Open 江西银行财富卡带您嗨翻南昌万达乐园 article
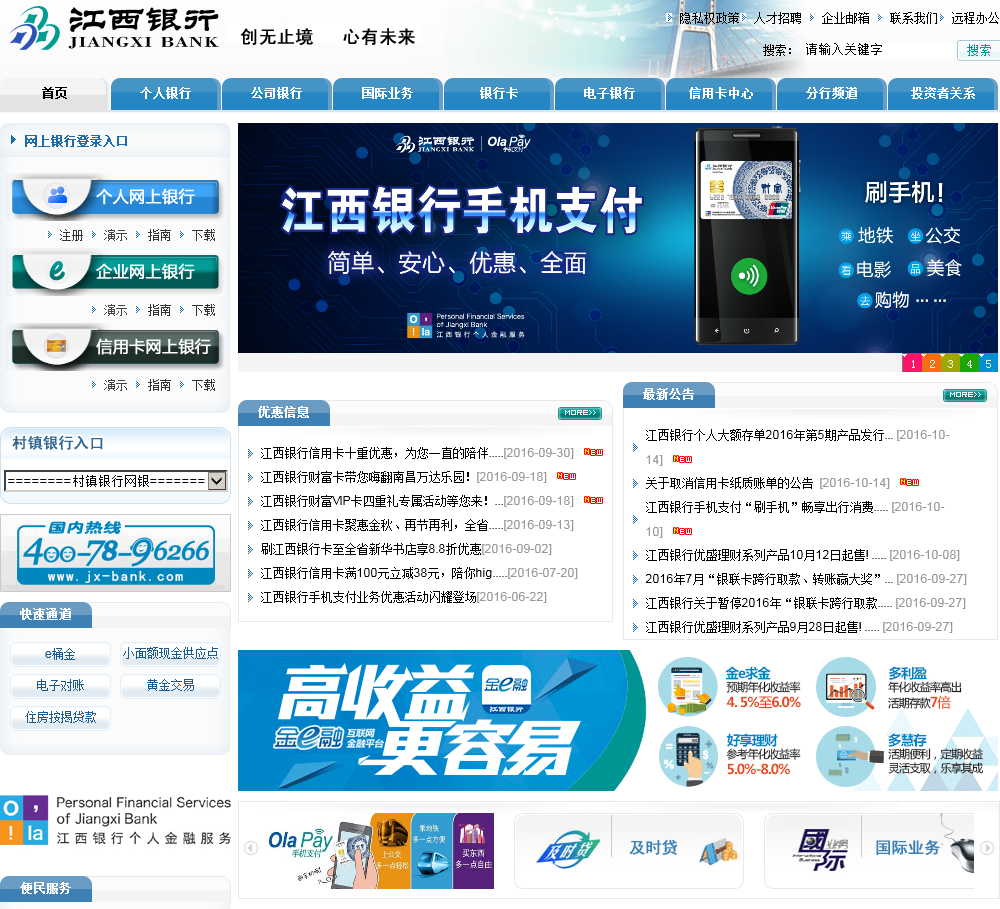Screen dimensions: 1000x909 (365, 477)
